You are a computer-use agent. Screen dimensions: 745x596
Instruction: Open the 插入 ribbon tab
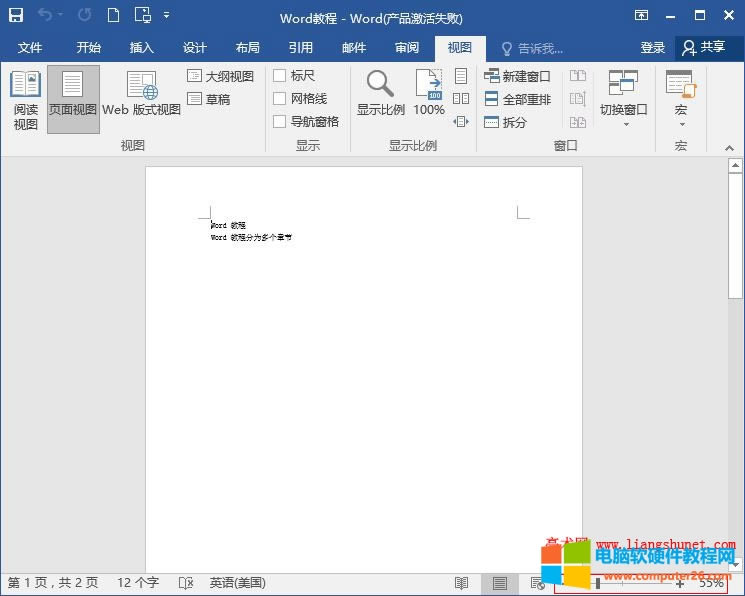coord(142,48)
